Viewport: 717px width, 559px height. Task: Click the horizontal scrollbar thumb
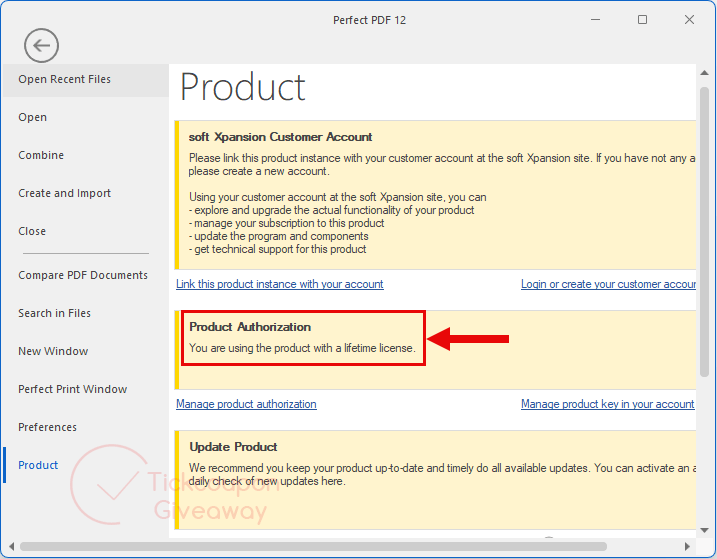[x=313, y=546]
